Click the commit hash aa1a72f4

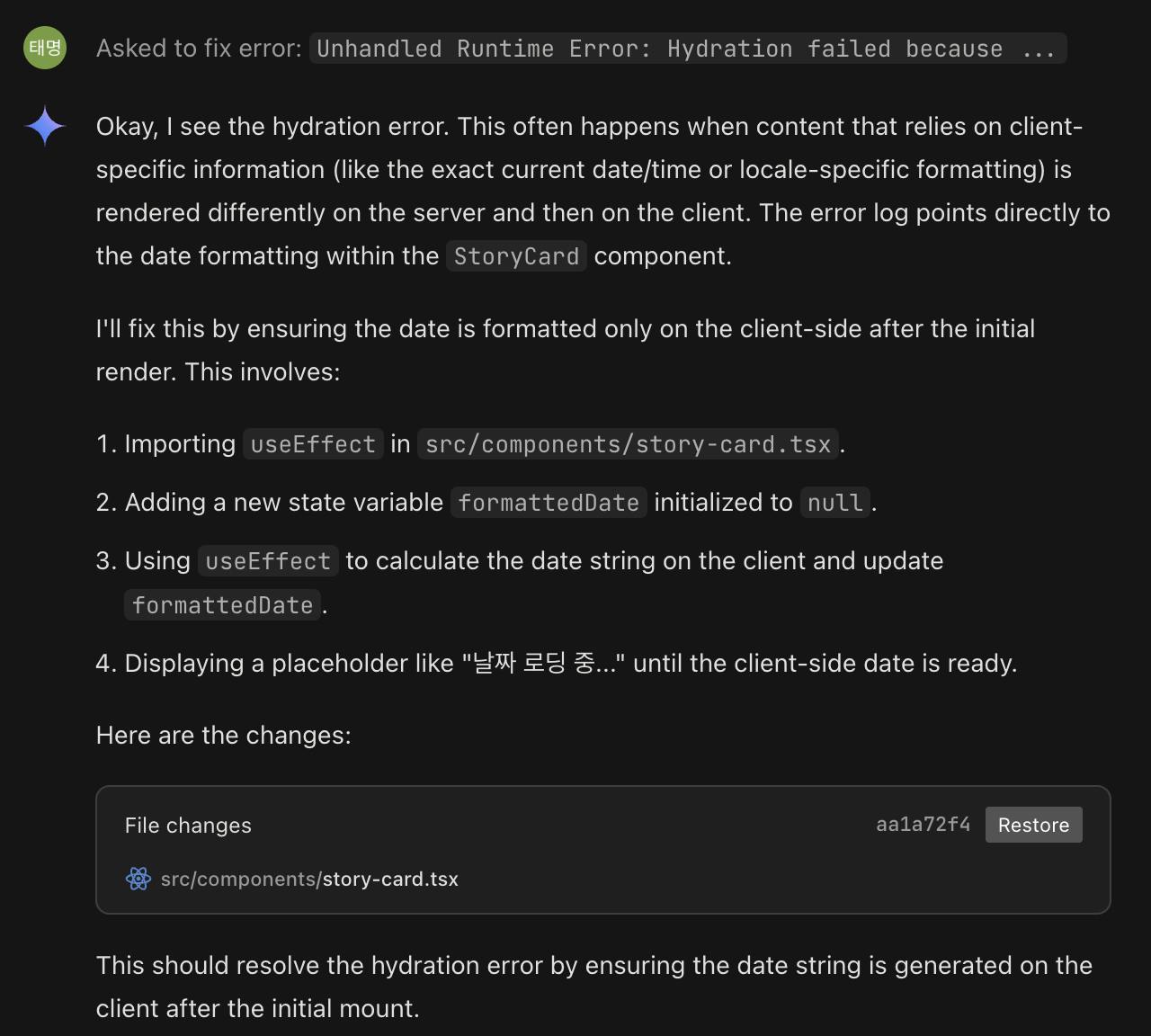(923, 825)
